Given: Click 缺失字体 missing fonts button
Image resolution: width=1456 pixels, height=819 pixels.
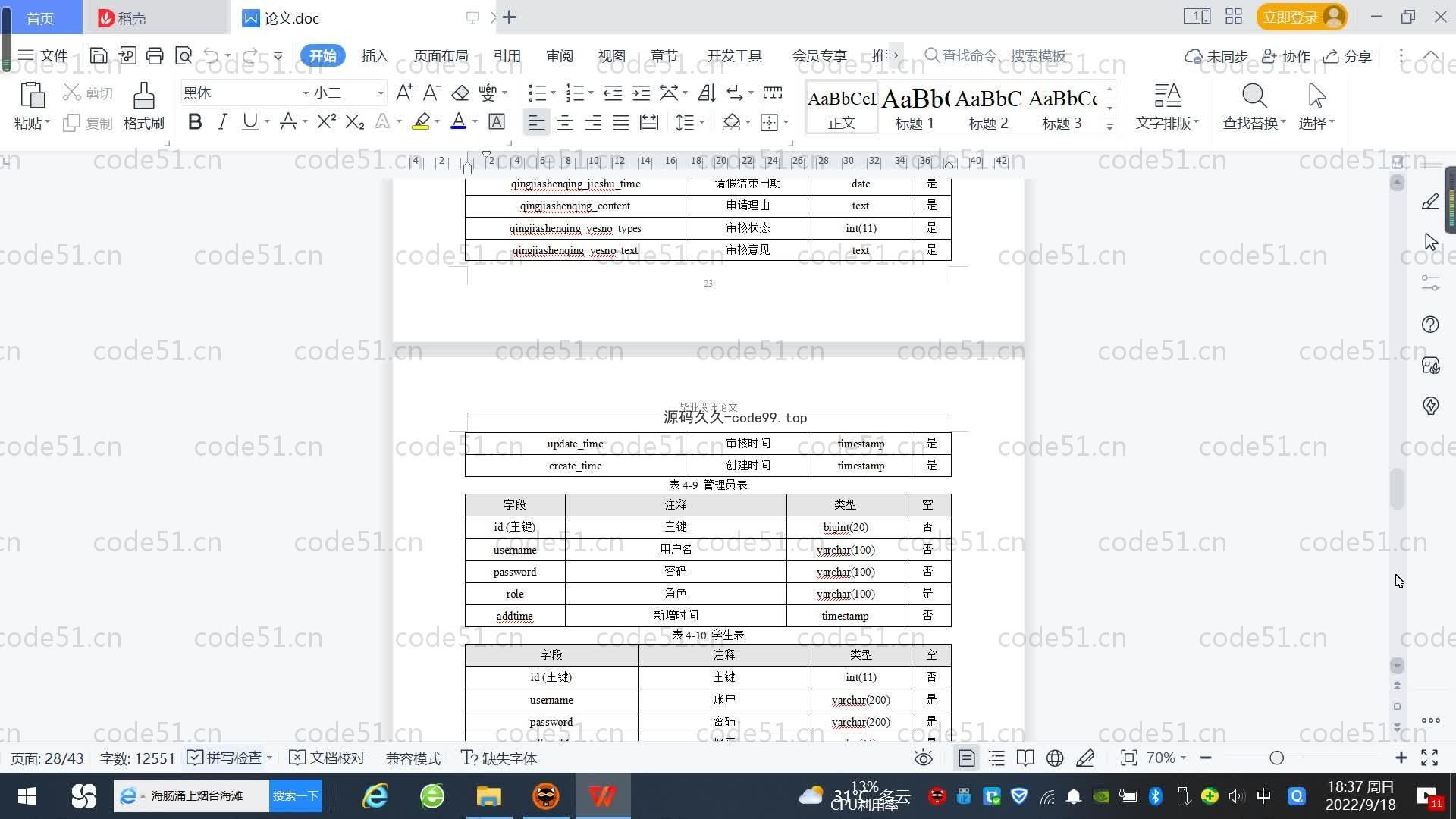Looking at the screenshot, I should click(499, 758).
